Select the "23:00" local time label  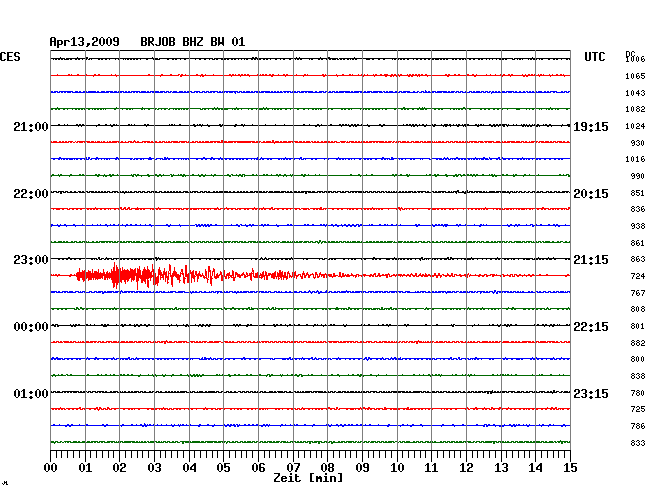31,260
